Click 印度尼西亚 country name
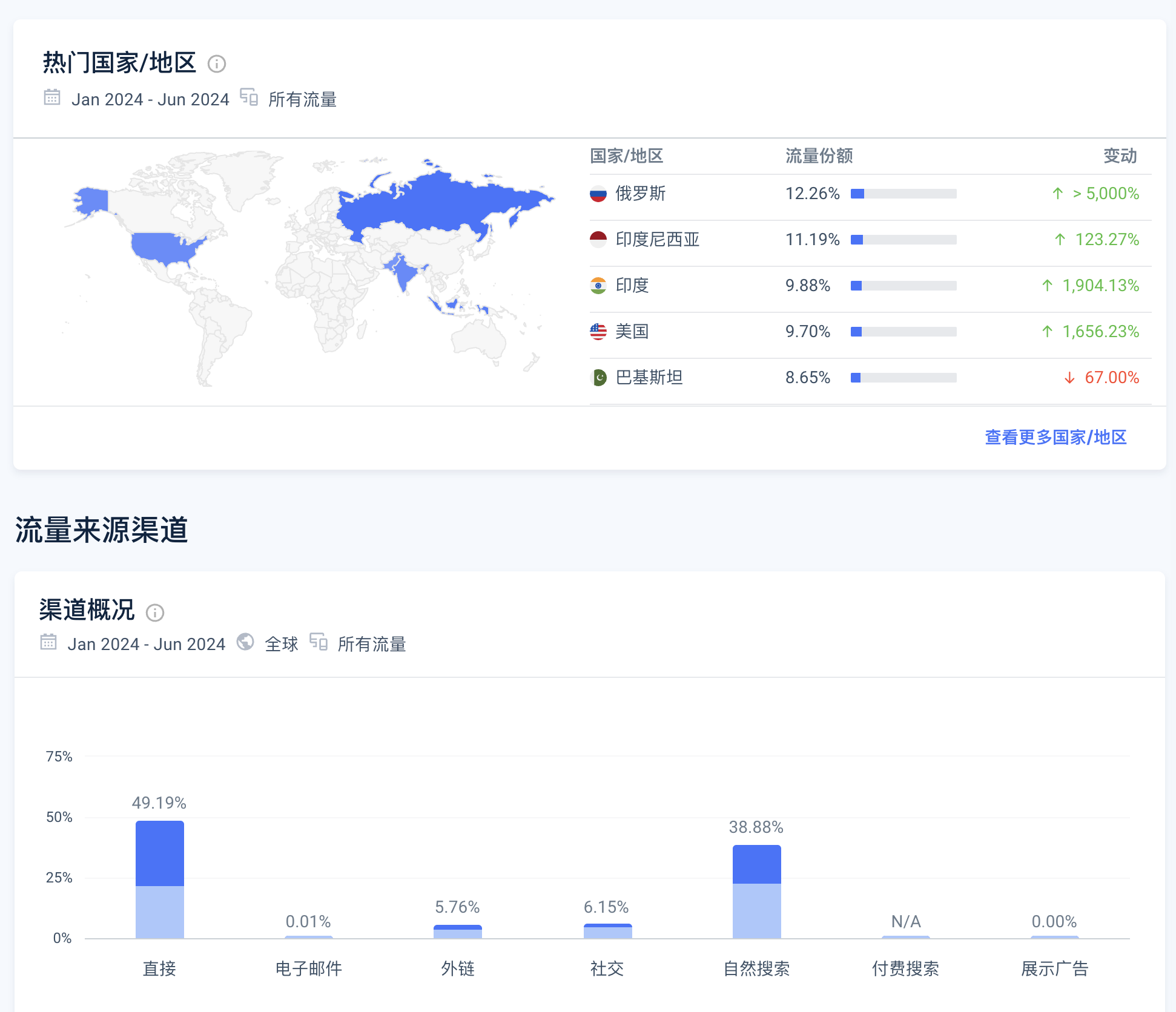1176x1012 pixels. pos(658,240)
